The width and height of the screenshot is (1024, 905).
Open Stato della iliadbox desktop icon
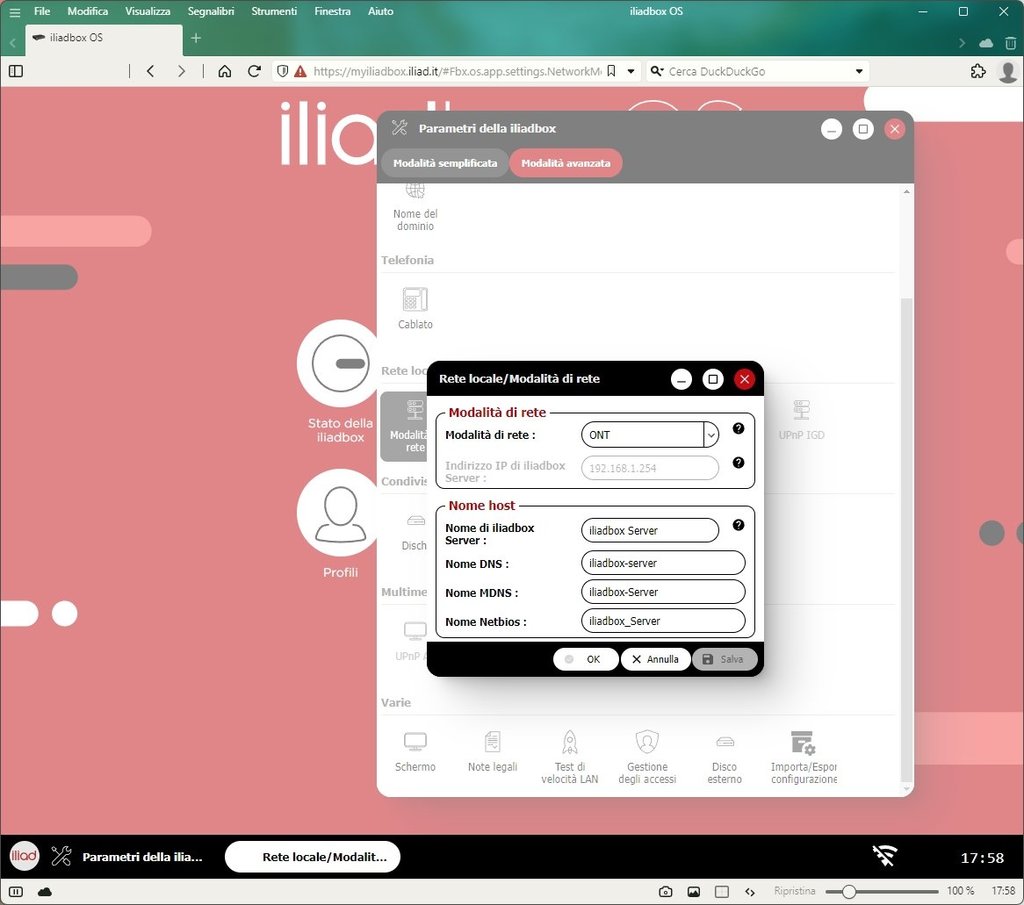click(x=340, y=382)
